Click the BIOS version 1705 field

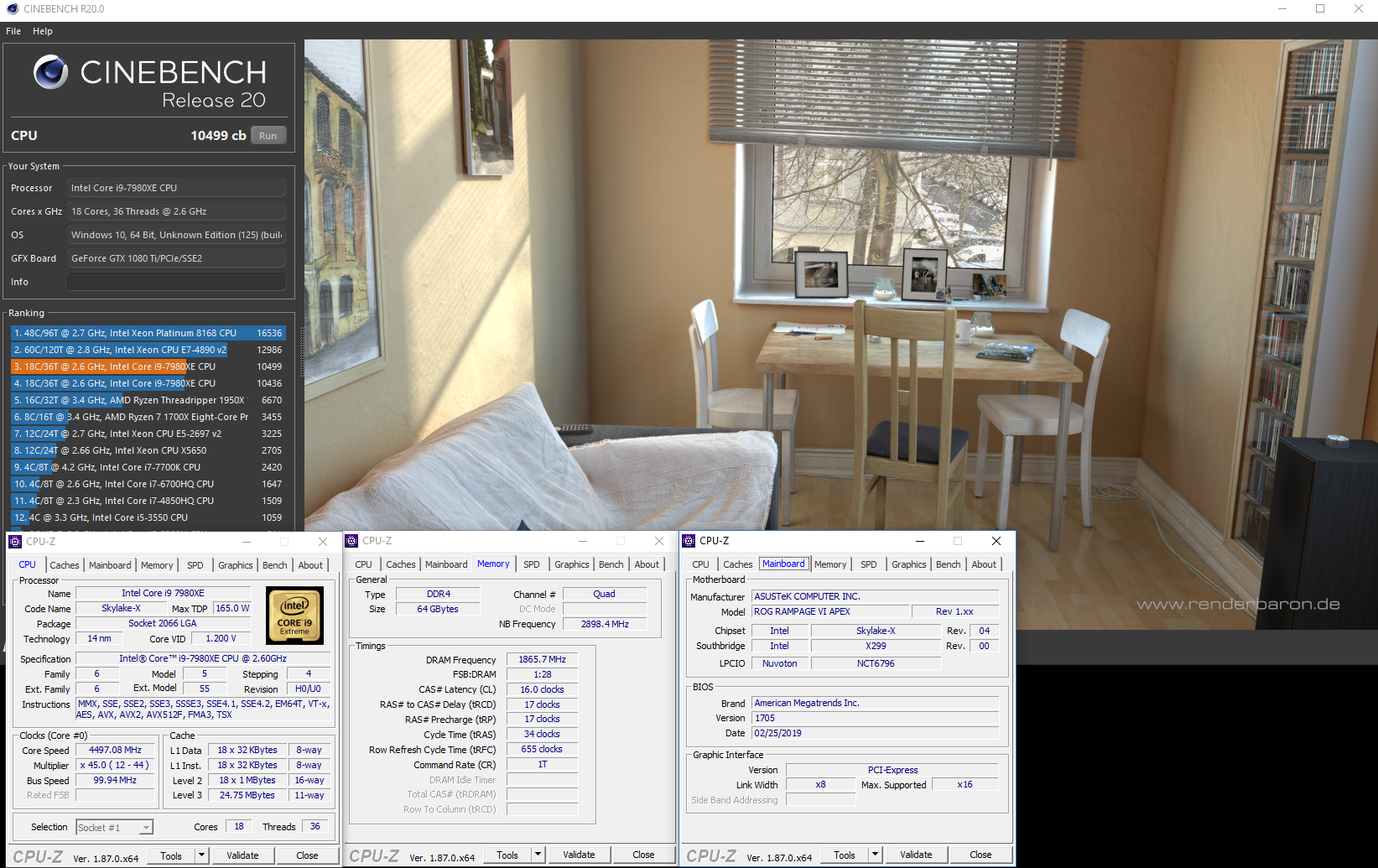(x=875, y=718)
